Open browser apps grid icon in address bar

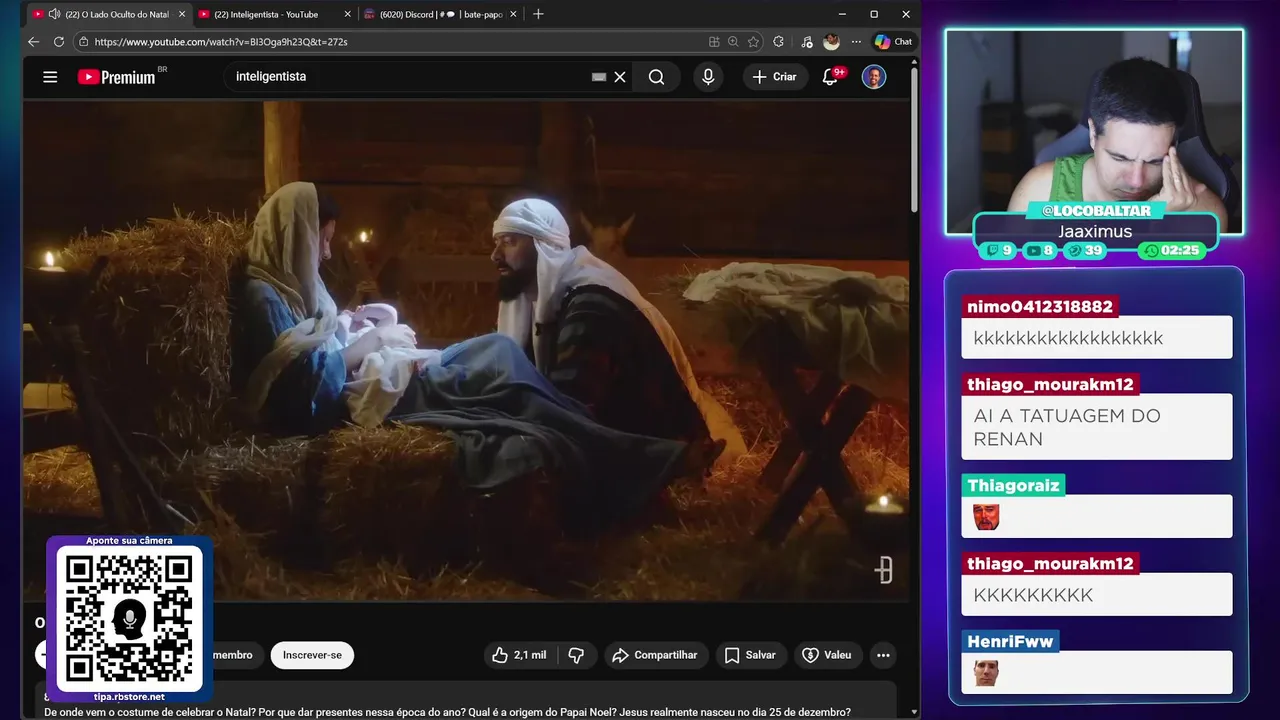[714, 42]
